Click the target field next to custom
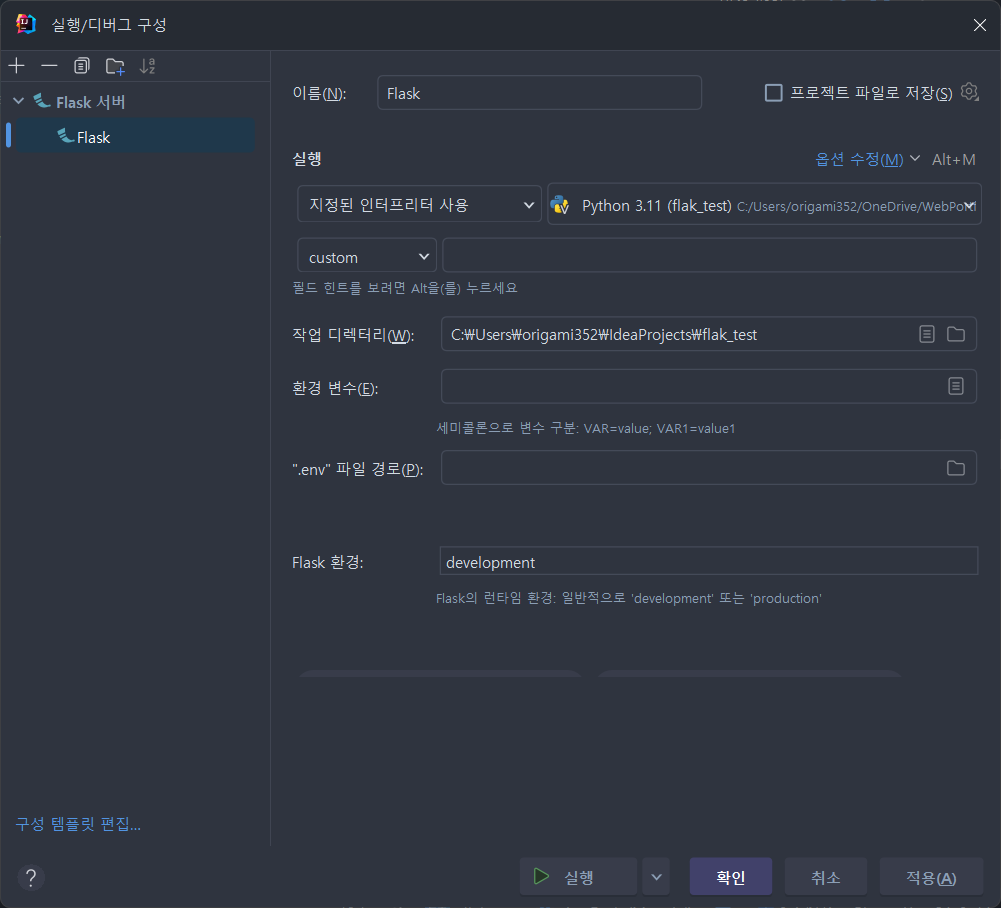Viewport: 1001px width, 908px height. click(x=709, y=255)
